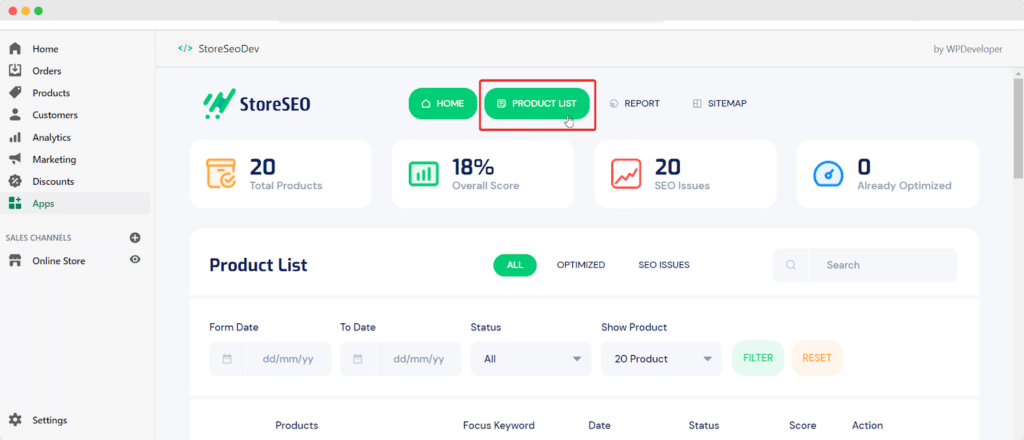Click Customers label in sidebar
Image resolution: width=1024 pixels, height=440 pixels.
pos(55,115)
